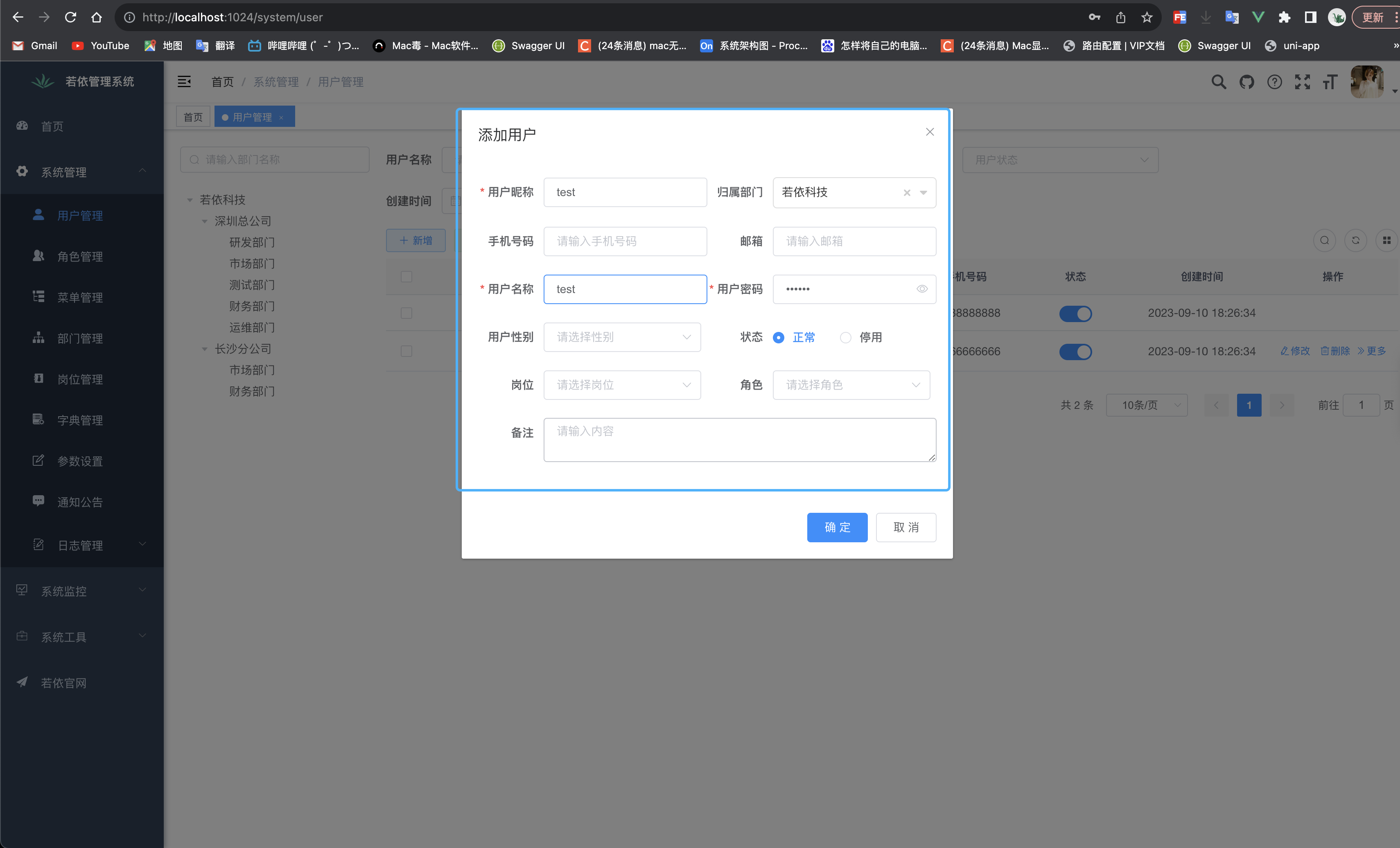Image resolution: width=1400 pixels, height=848 pixels.
Task: Open the header search magnifier icon
Action: click(x=1218, y=82)
